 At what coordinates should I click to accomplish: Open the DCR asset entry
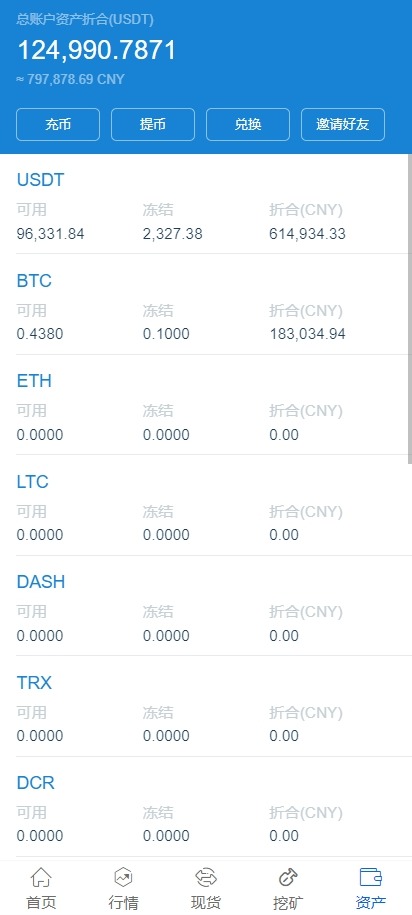pos(206,806)
